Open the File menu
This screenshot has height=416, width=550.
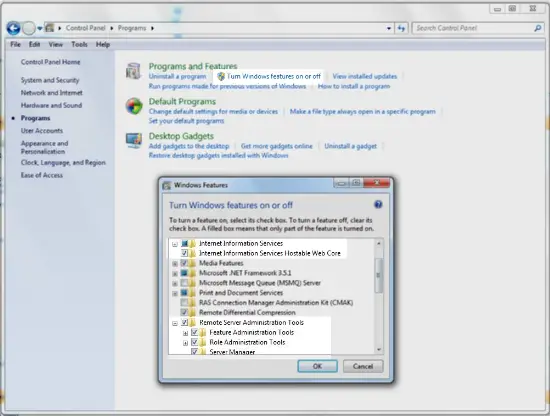(x=15, y=44)
